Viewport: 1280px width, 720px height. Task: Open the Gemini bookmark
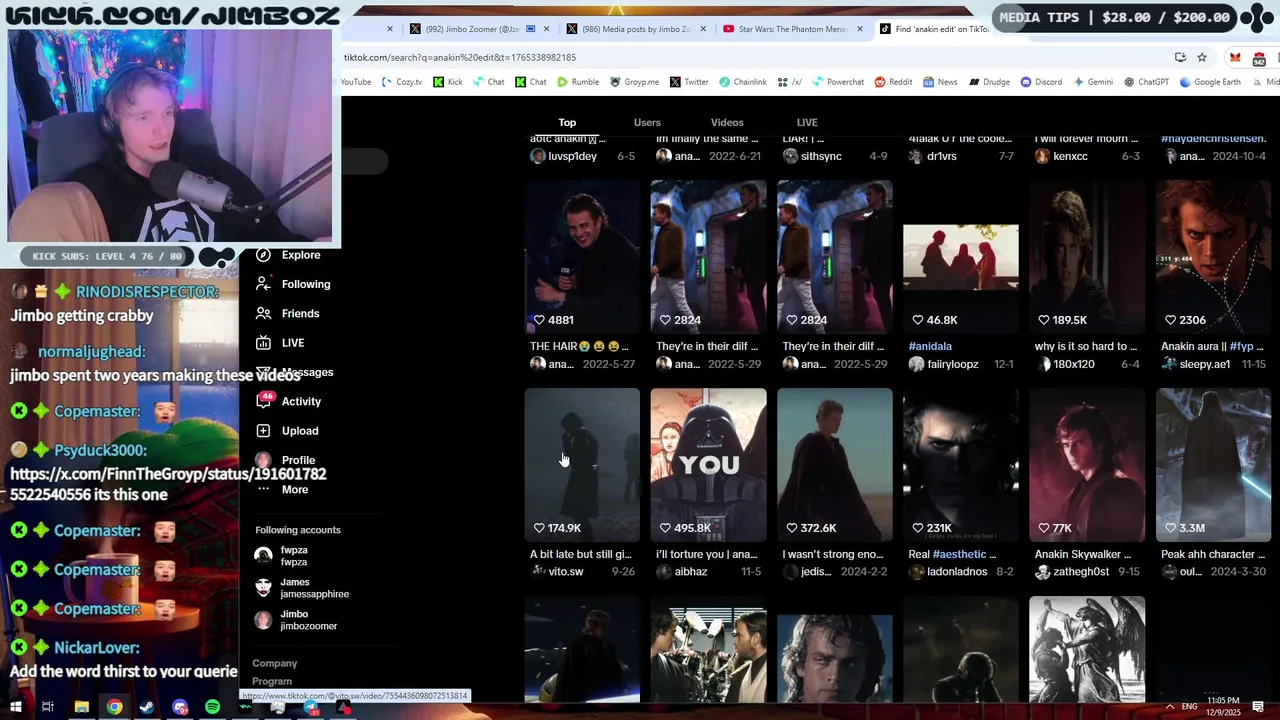pos(1093,82)
